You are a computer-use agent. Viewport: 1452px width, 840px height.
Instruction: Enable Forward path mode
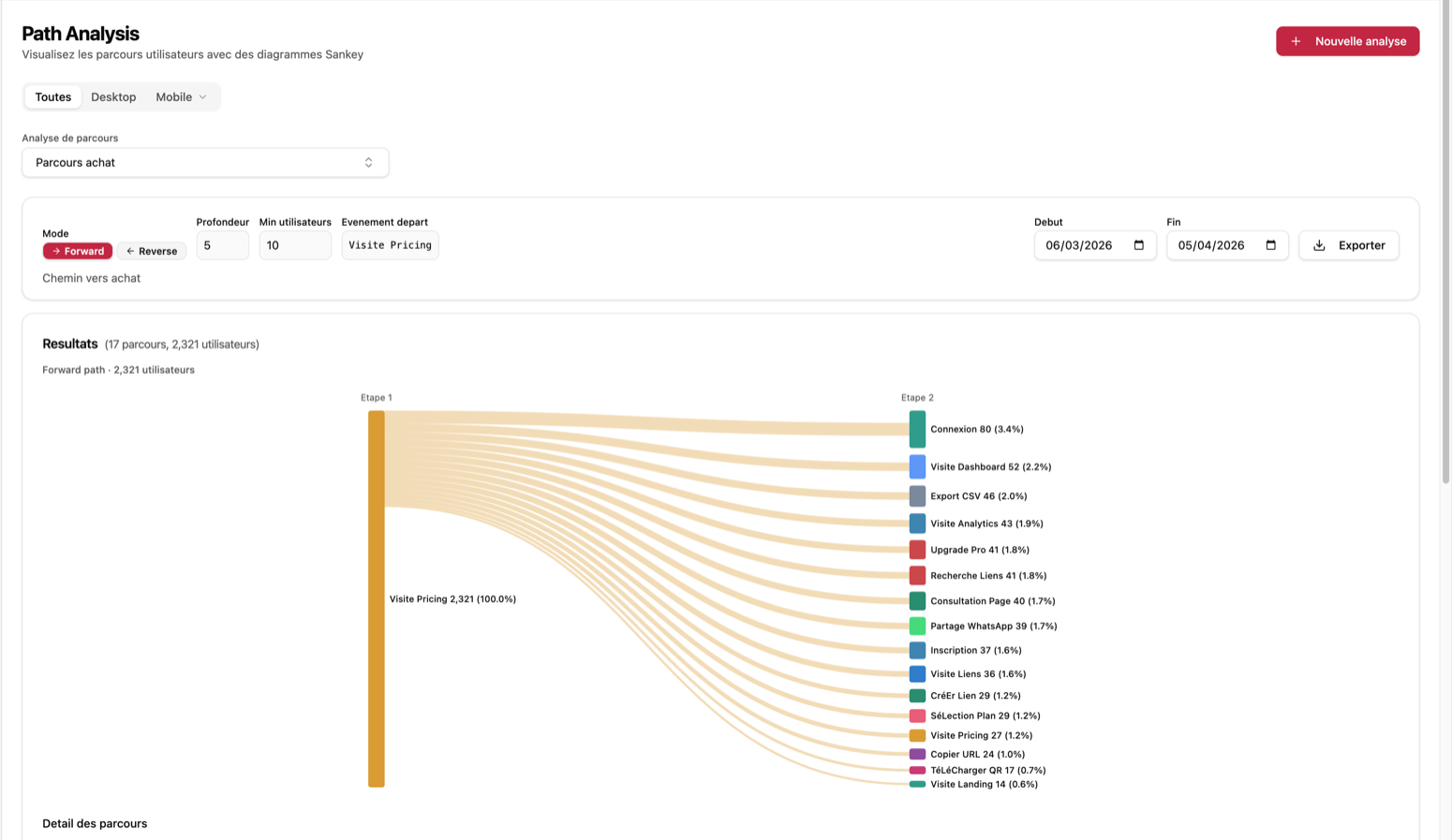point(79,251)
